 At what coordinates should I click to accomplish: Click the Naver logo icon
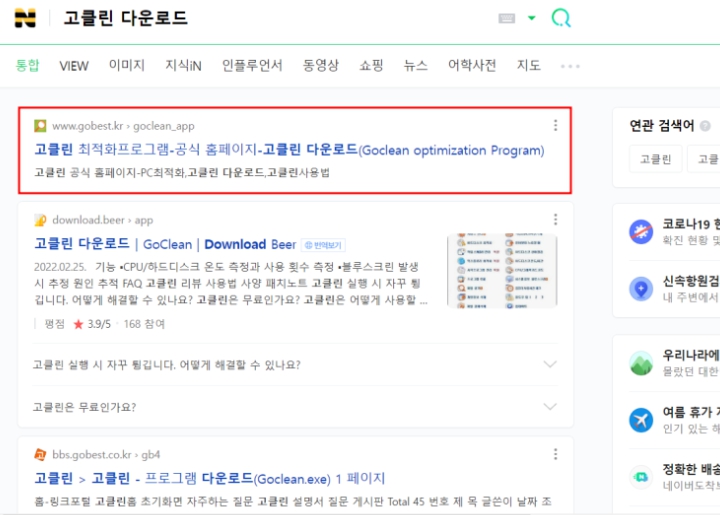(25, 18)
